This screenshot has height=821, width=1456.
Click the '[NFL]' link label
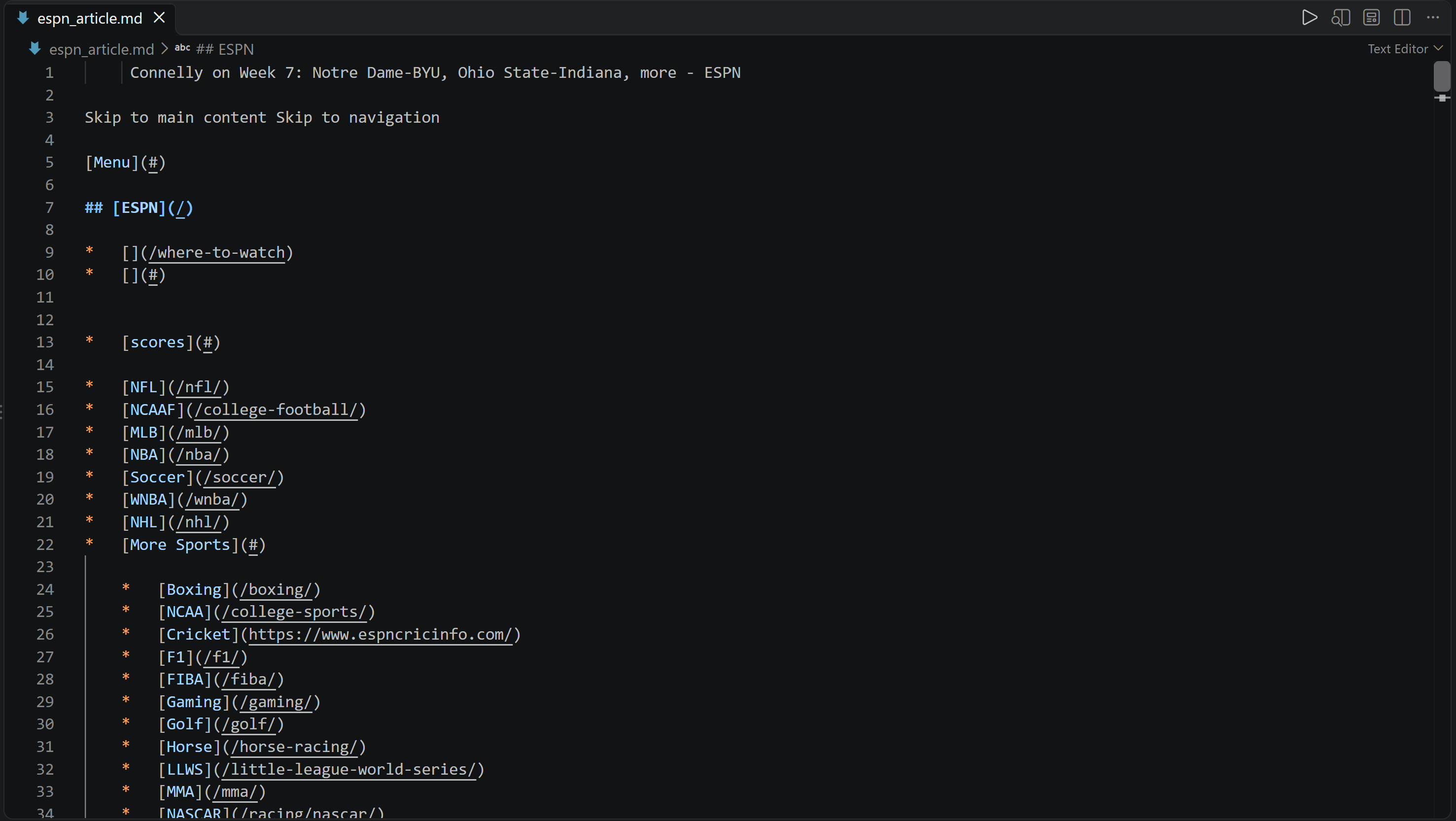click(144, 387)
